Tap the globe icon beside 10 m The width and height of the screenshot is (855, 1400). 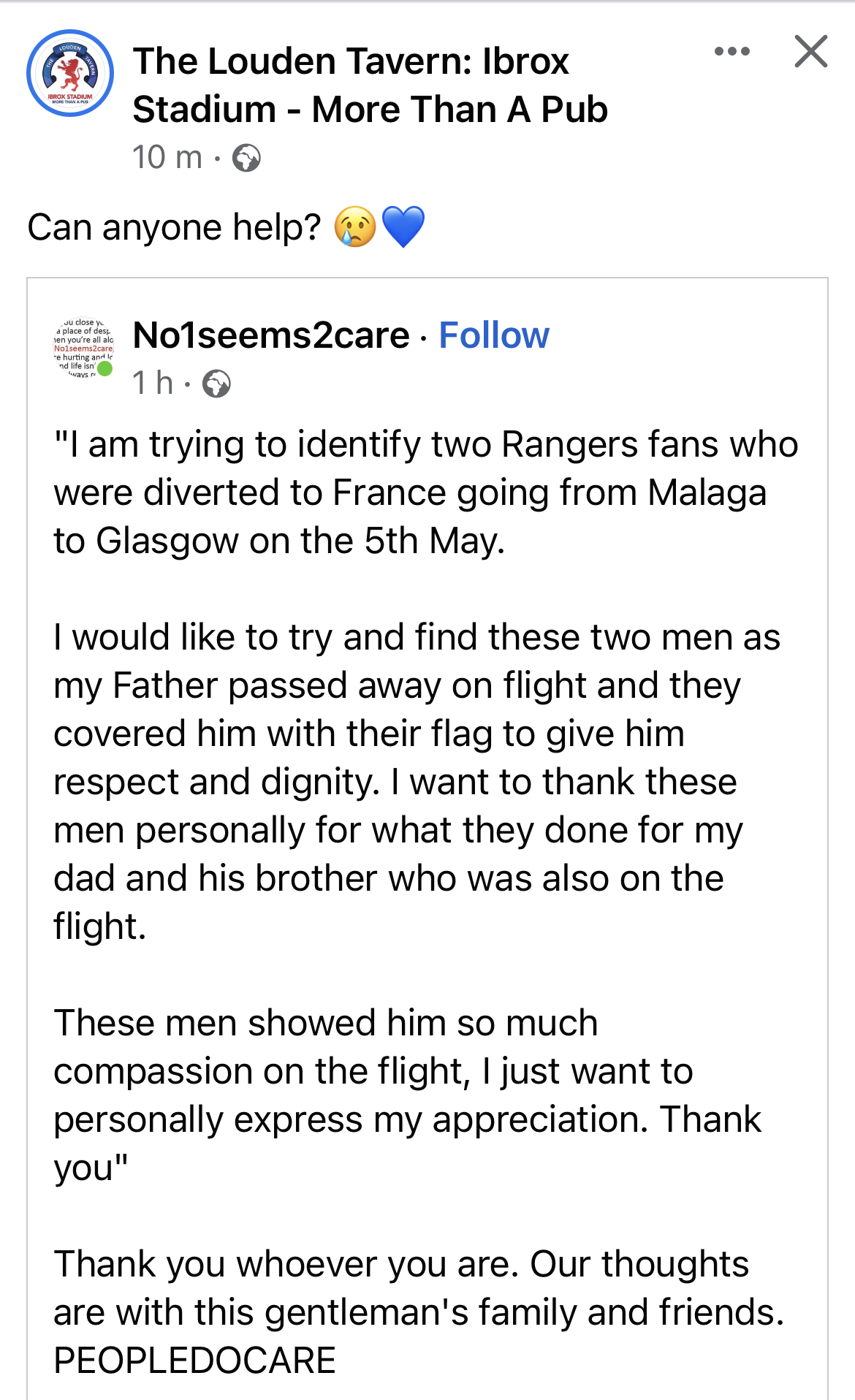click(246, 158)
